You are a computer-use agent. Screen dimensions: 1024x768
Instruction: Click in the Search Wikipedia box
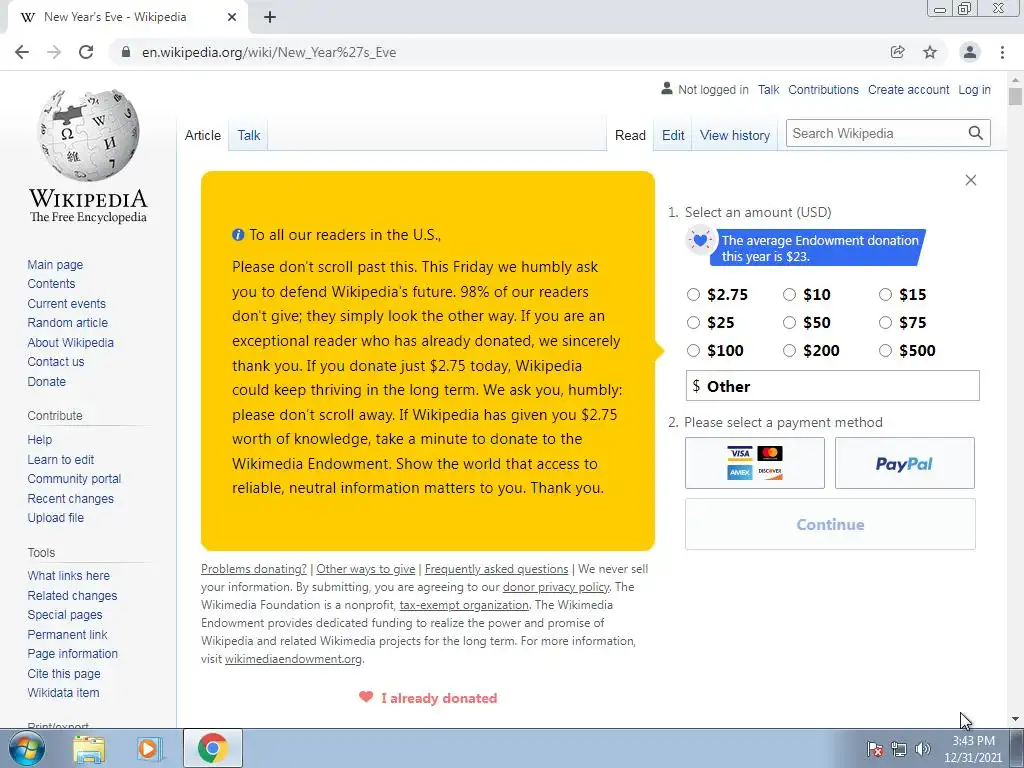point(876,133)
